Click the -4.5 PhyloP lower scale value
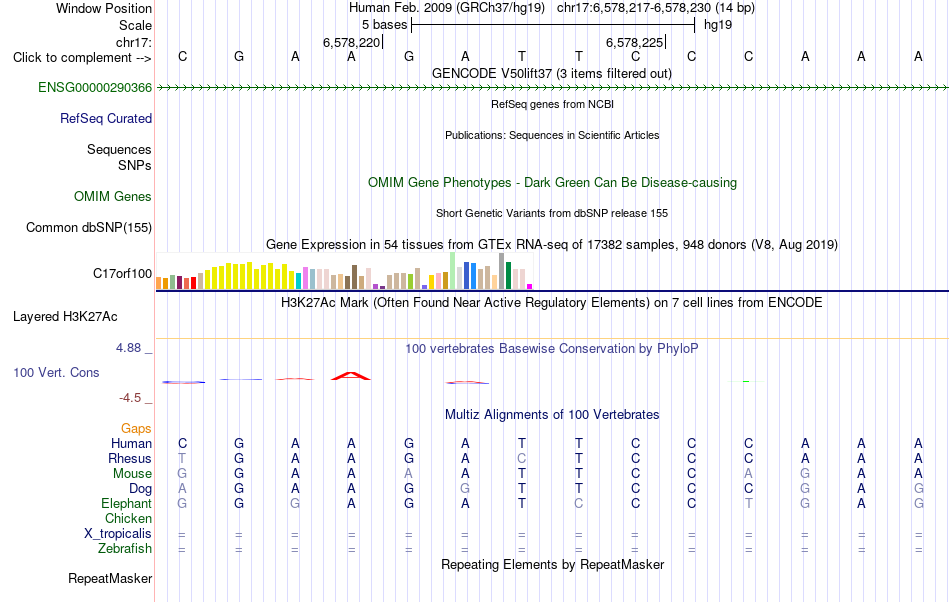Viewport: 950px width, 602px height. point(130,398)
